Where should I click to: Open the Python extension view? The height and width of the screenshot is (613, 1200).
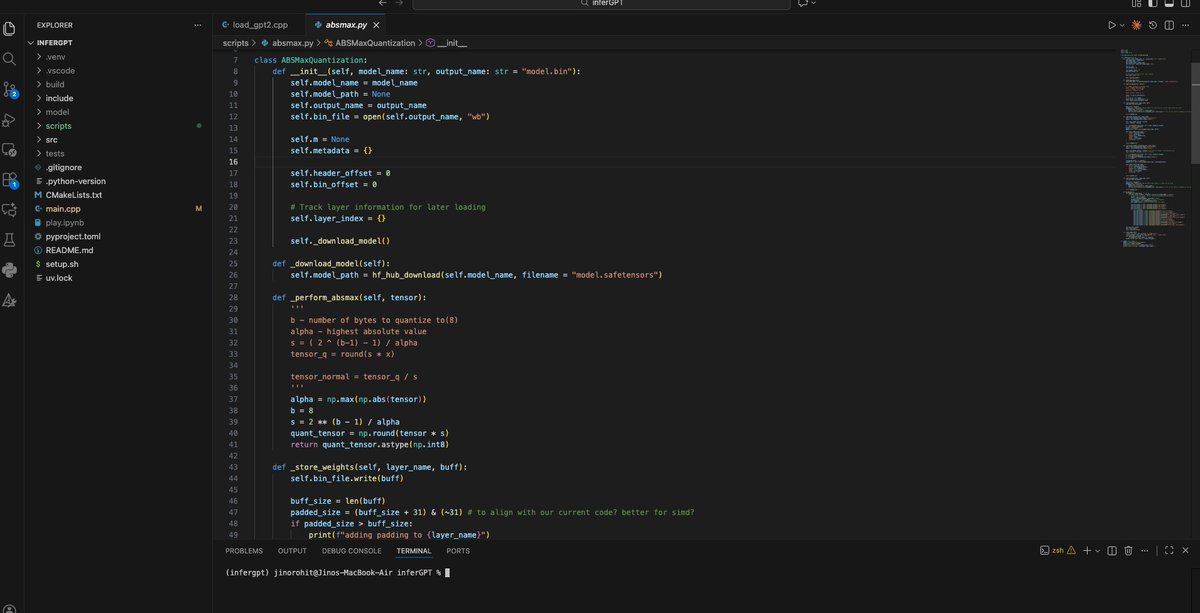tap(10, 270)
